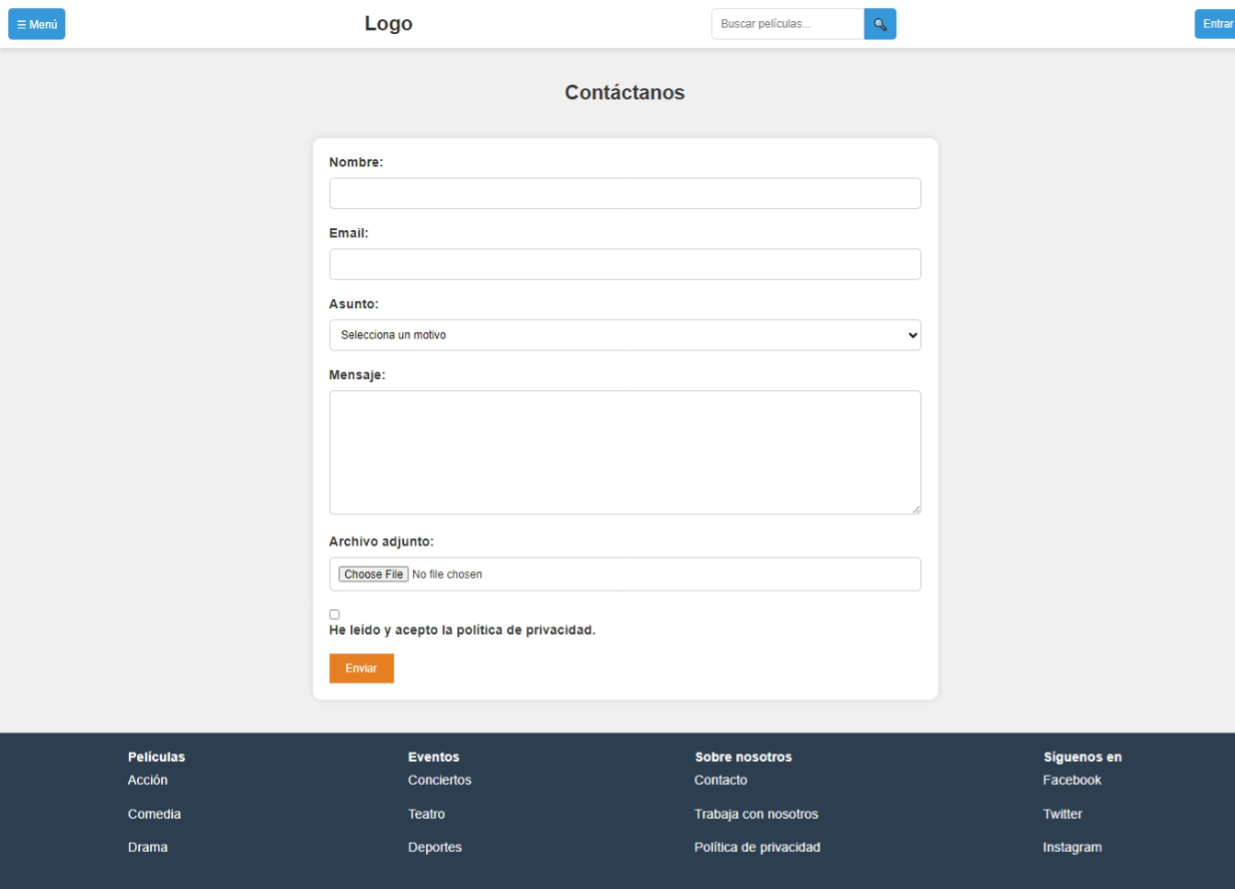
Task: Select the Acción category link
Action: point(148,780)
